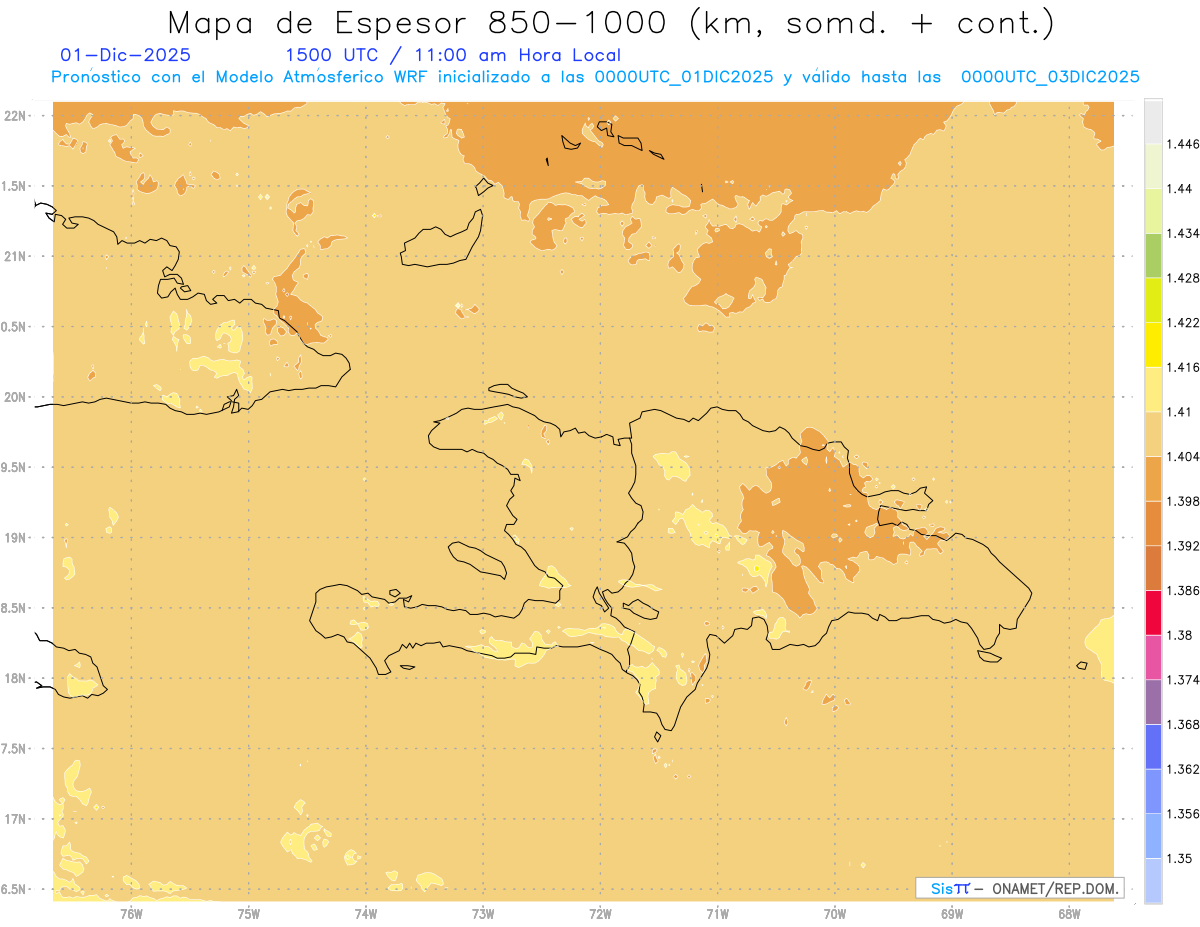This screenshot has width=1200, height=927.
Task: Select the colorbar value '1.416'
Action: [x=1183, y=367]
